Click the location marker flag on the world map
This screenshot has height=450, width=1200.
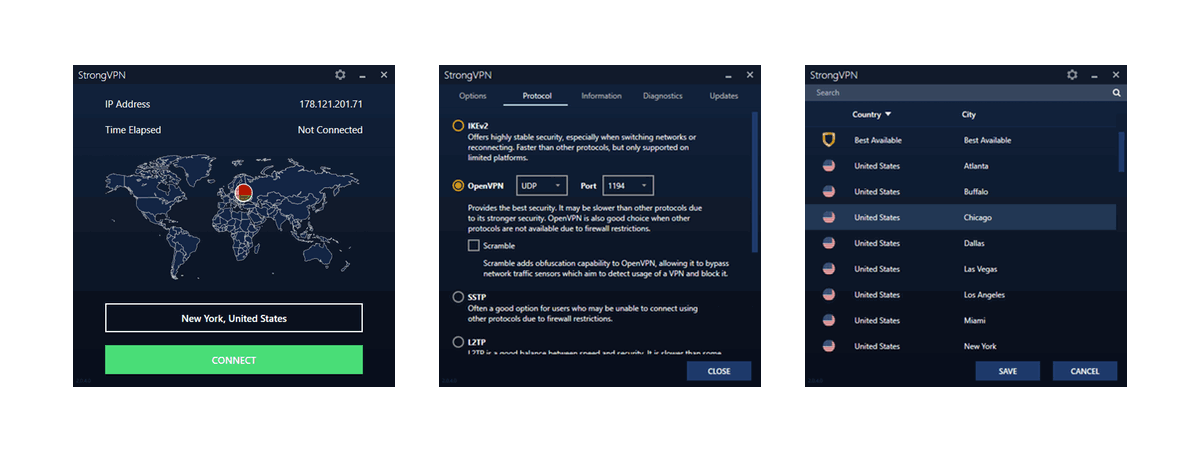pyautogui.click(x=242, y=192)
